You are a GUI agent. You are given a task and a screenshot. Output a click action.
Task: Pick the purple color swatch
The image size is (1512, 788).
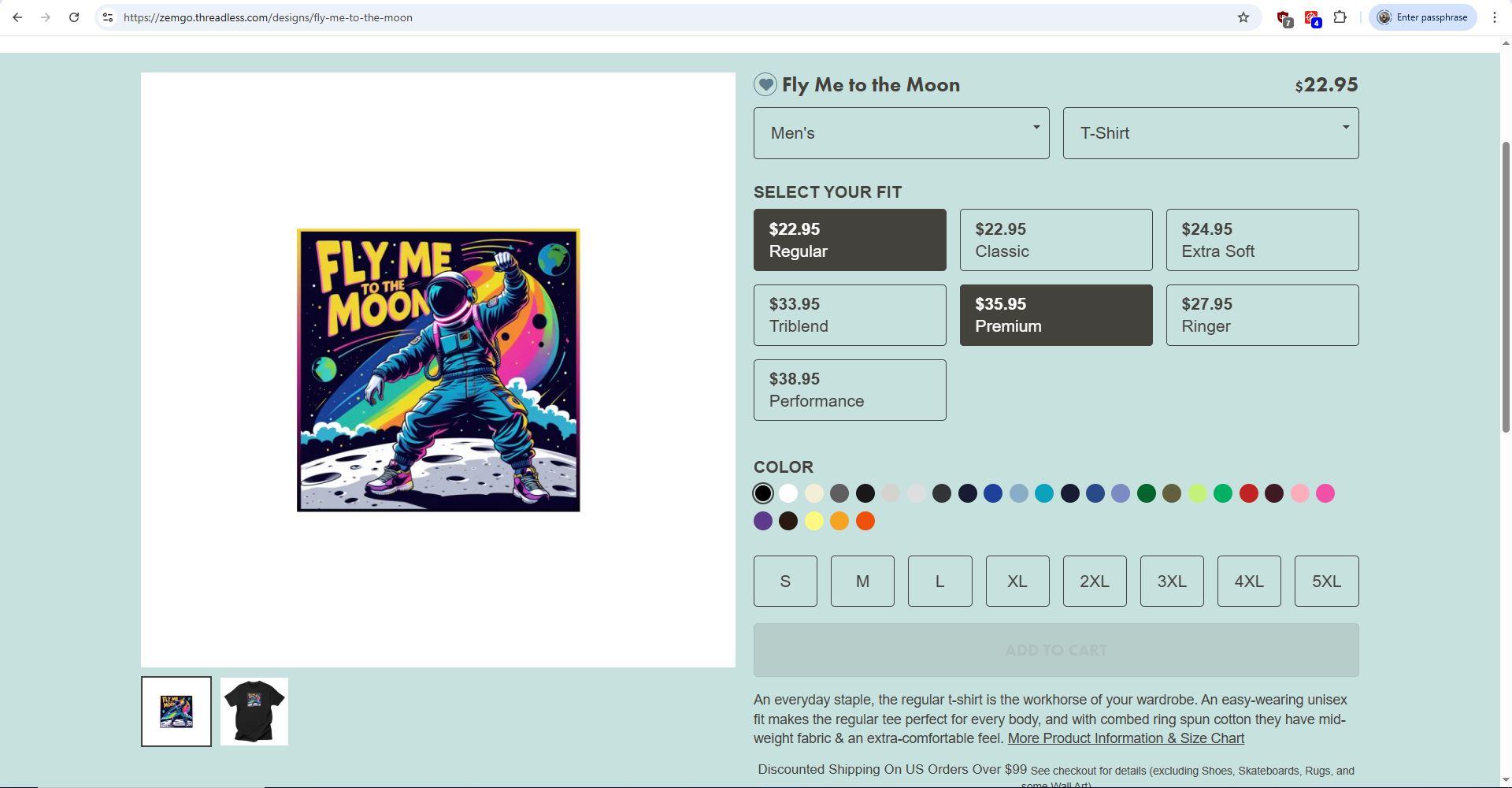tap(762, 521)
